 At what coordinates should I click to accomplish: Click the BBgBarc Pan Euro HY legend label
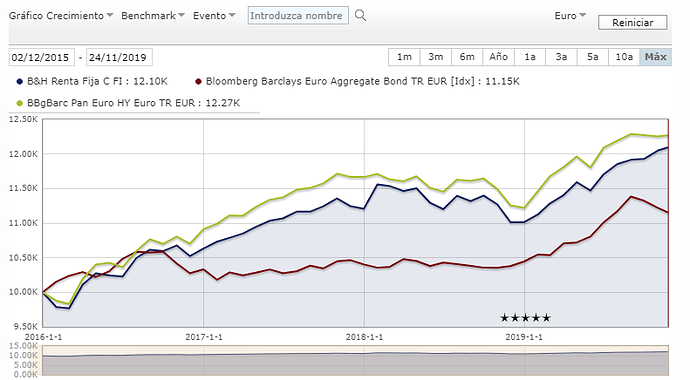tap(133, 103)
